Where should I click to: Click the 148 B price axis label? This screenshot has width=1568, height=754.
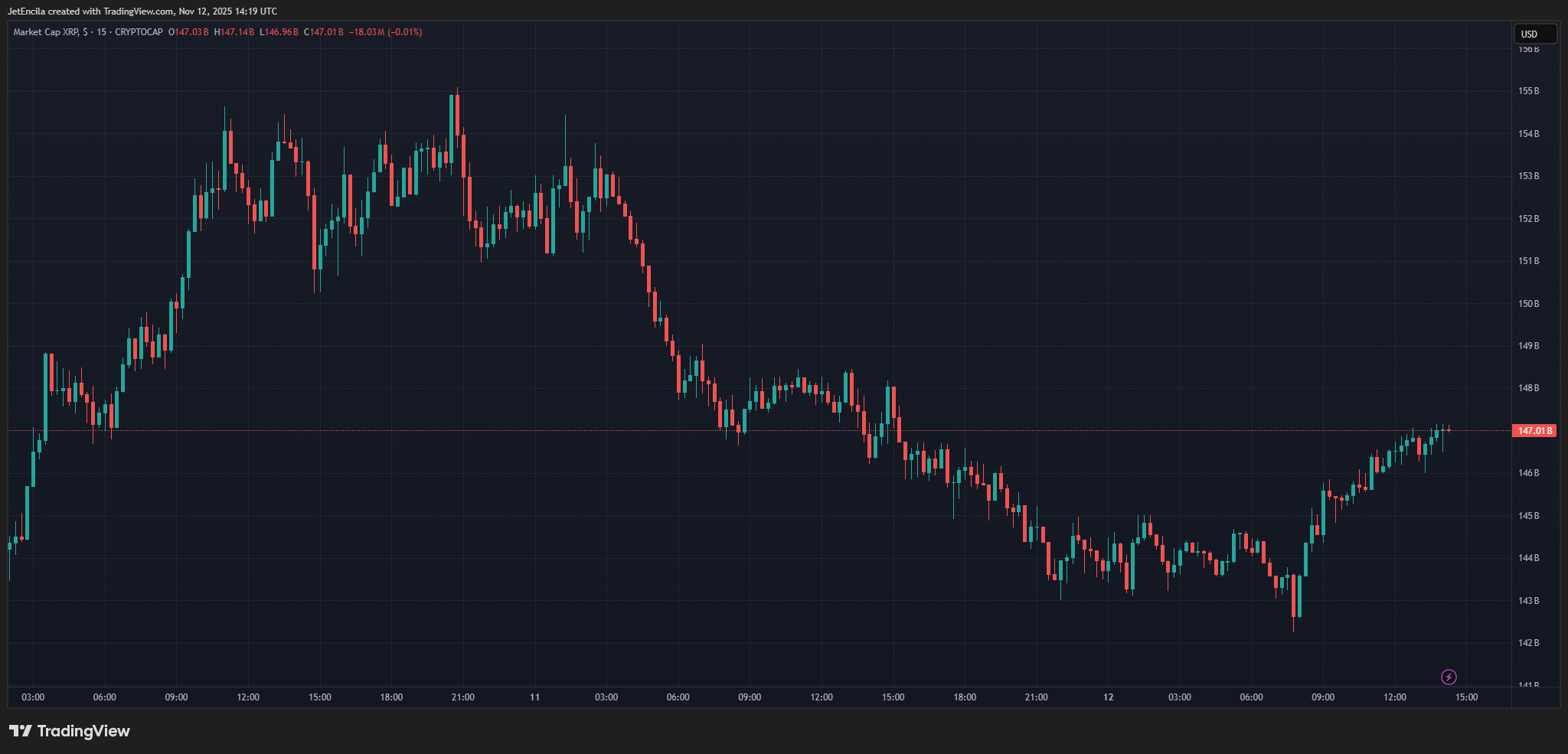[1528, 388]
